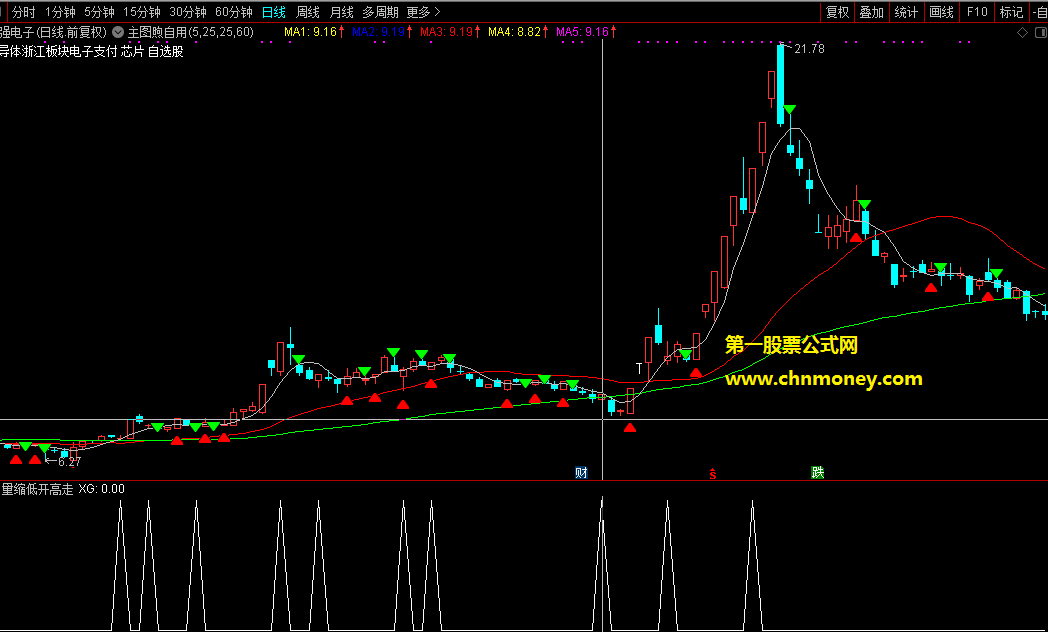Click the 量缩低开高走 sub-indicator name
Image resolution: width=1048 pixels, height=632 pixels.
[x=37, y=489]
